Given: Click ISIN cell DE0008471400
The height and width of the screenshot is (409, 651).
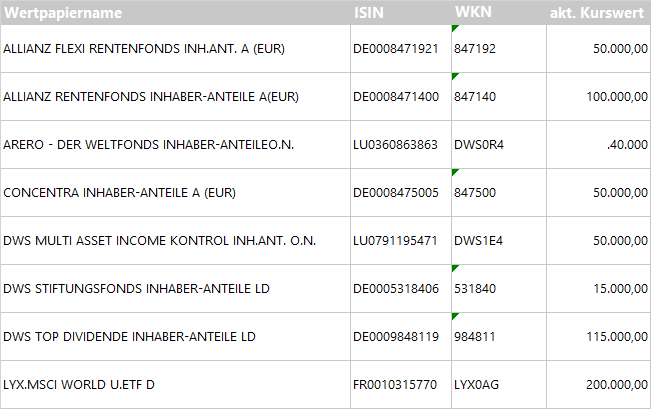Looking at the screenshot, I should click(x=396, y=97).
